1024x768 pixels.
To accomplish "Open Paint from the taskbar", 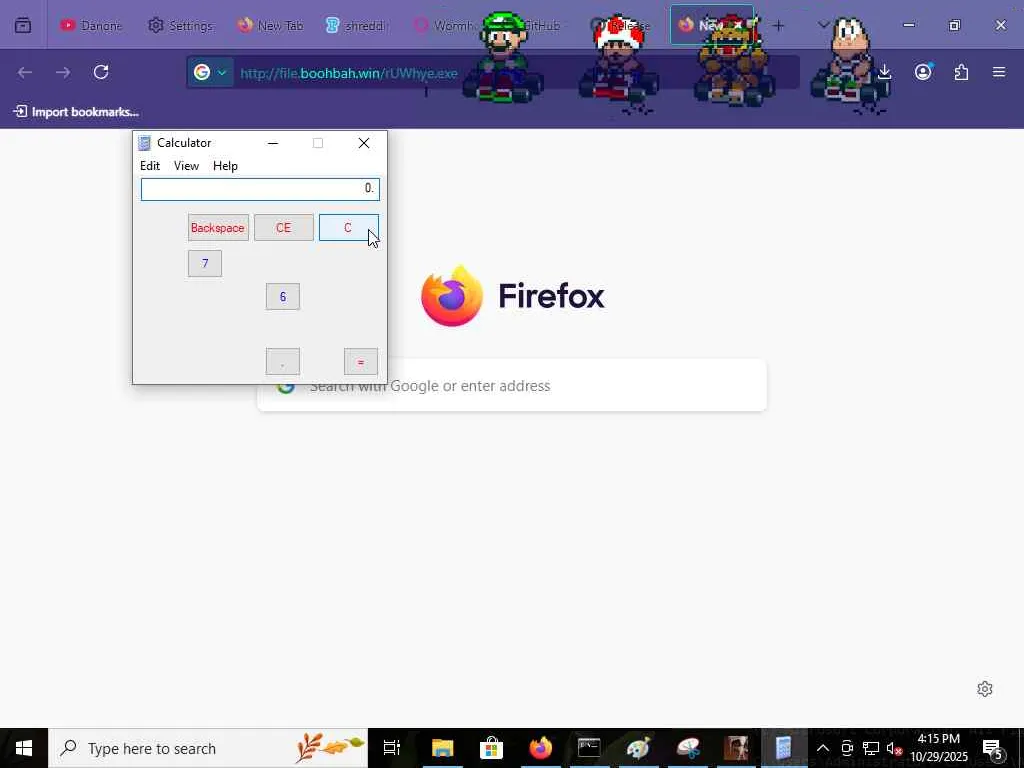I will point(638,748).
